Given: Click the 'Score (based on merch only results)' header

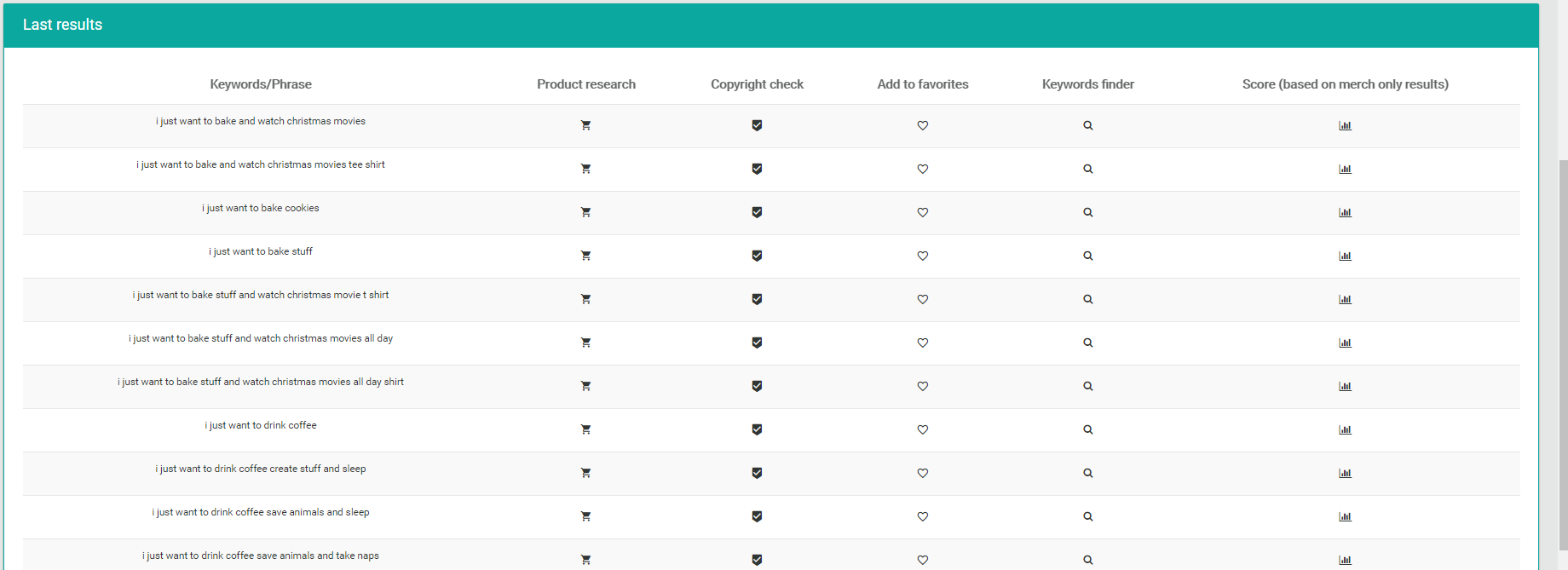Looking at the screenshot, I should click(x=1345, y=84).
